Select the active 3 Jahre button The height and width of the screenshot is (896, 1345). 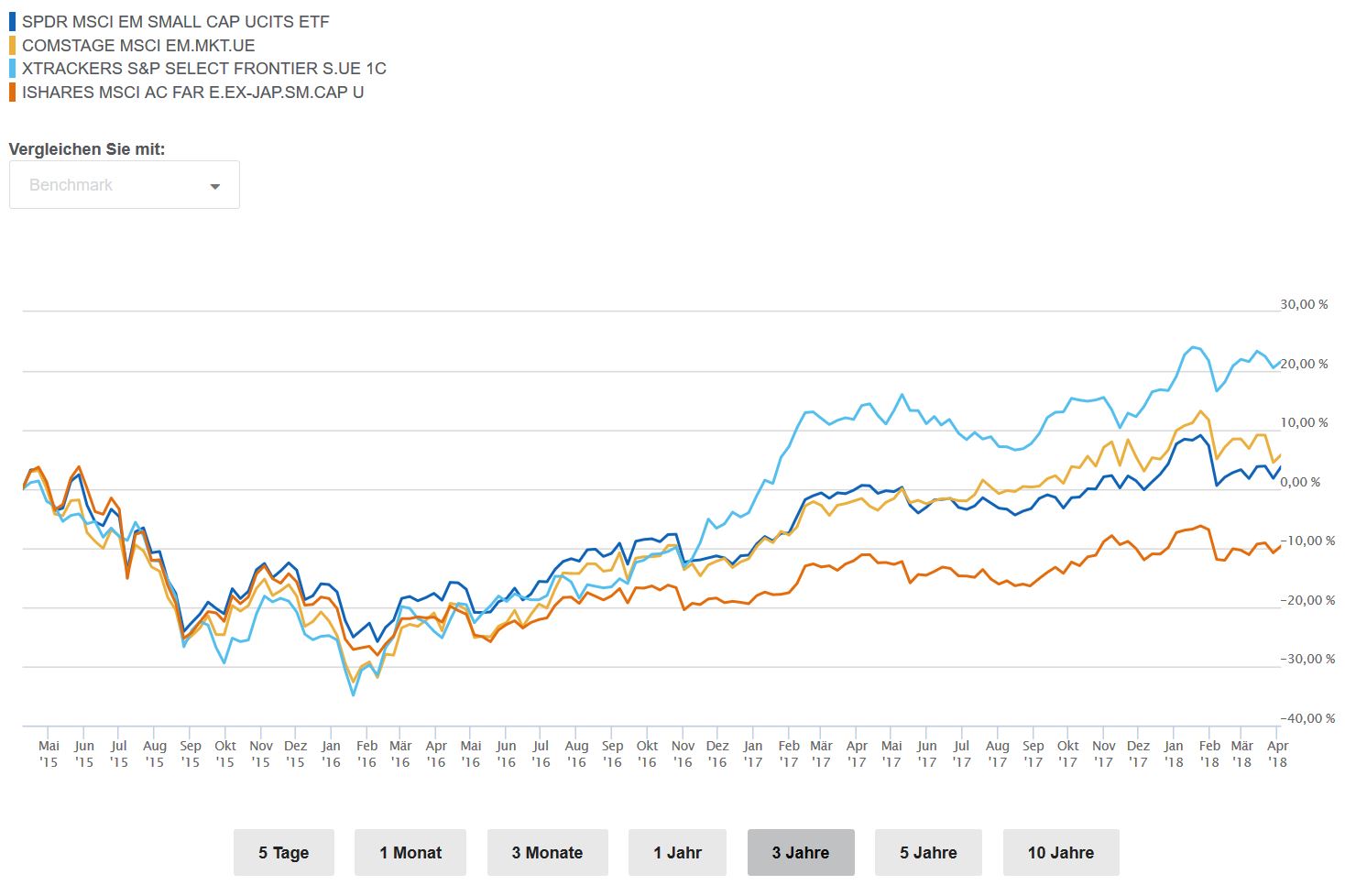click(x=800, y=853)
